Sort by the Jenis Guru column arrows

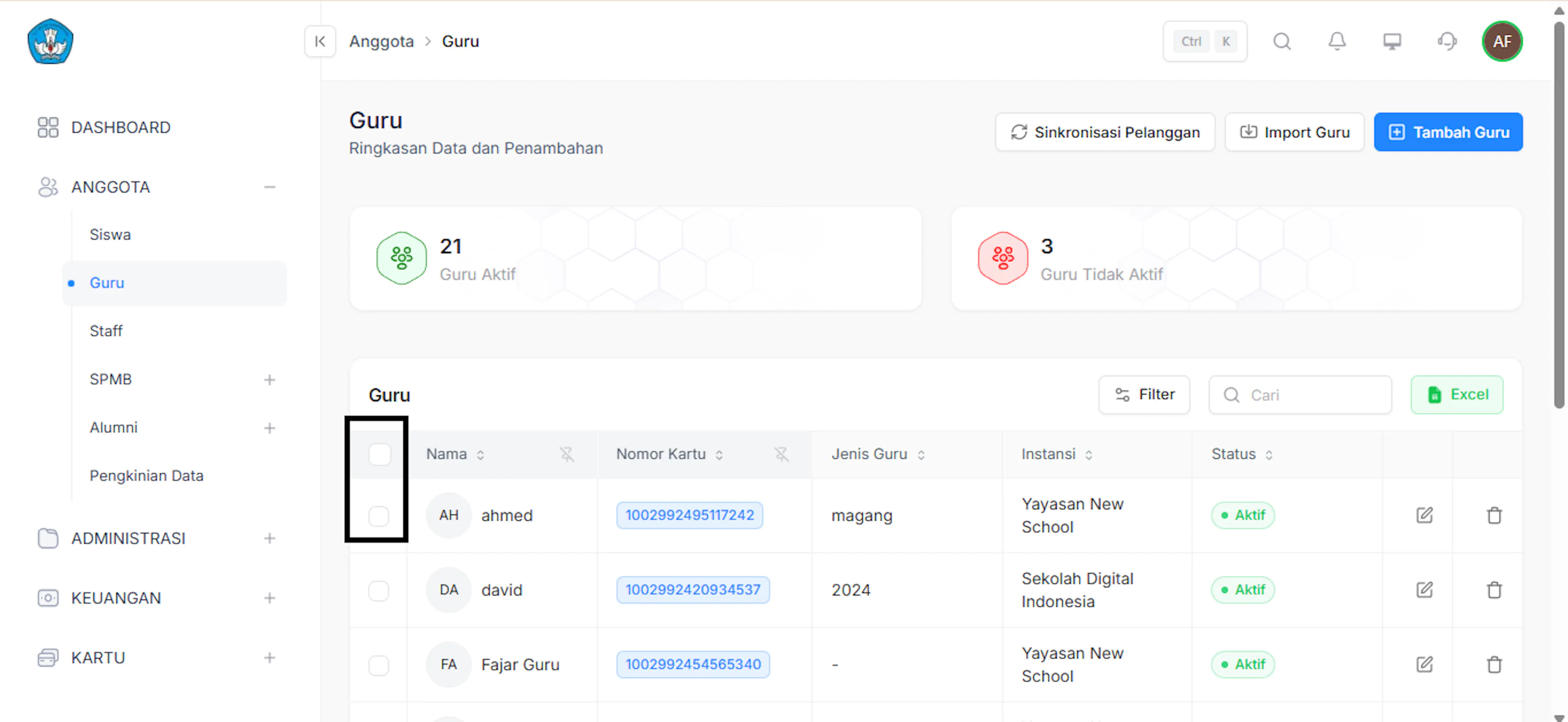coord(921,455)
